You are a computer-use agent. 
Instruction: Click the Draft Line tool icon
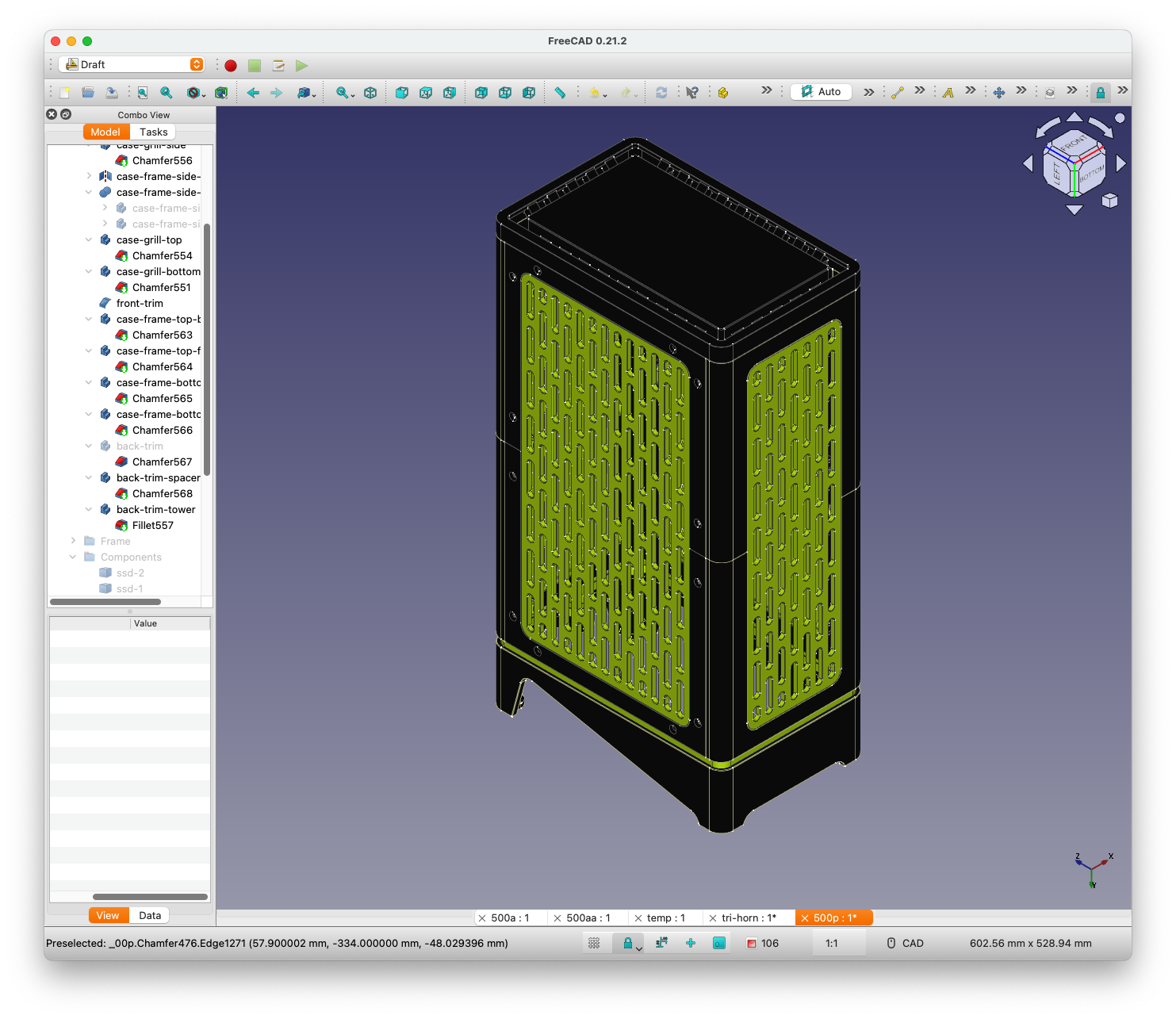(x=898, y=93)
